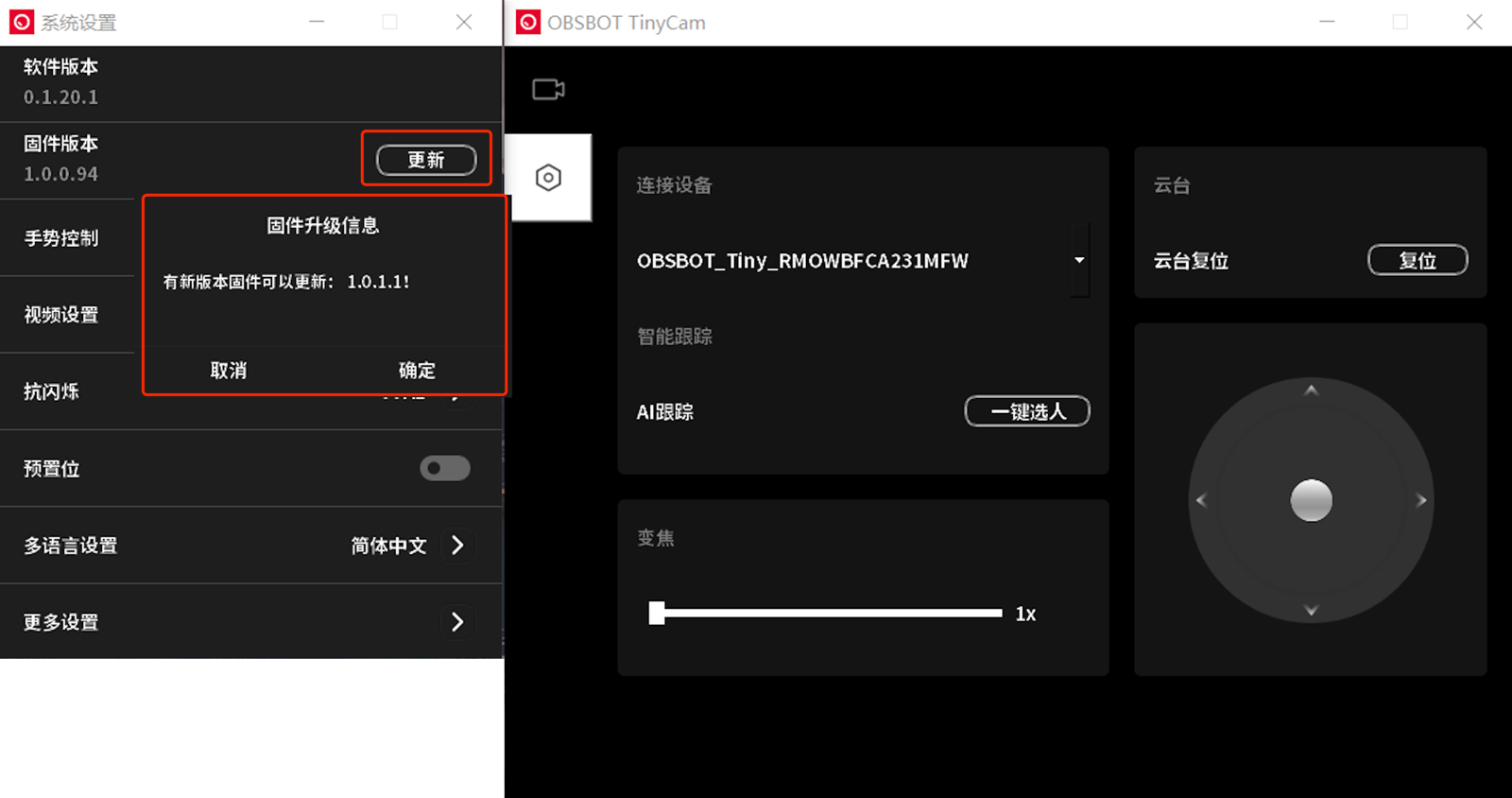1512x798 pixels.
Task: Cancel the firmware upgrade with 取消
Action: click(229, 371)
